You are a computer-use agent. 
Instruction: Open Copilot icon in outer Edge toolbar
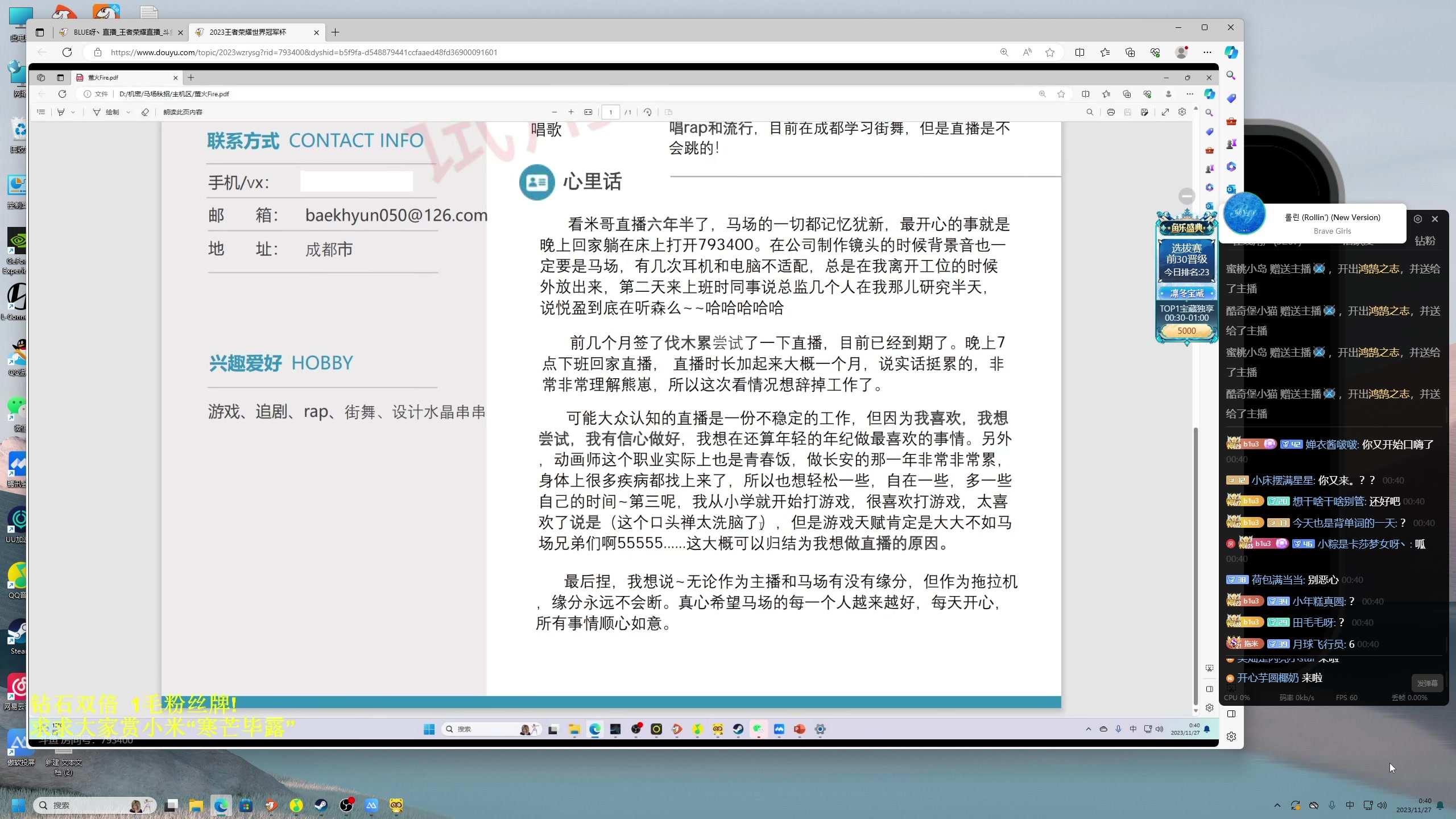[x=1231, y=52]
